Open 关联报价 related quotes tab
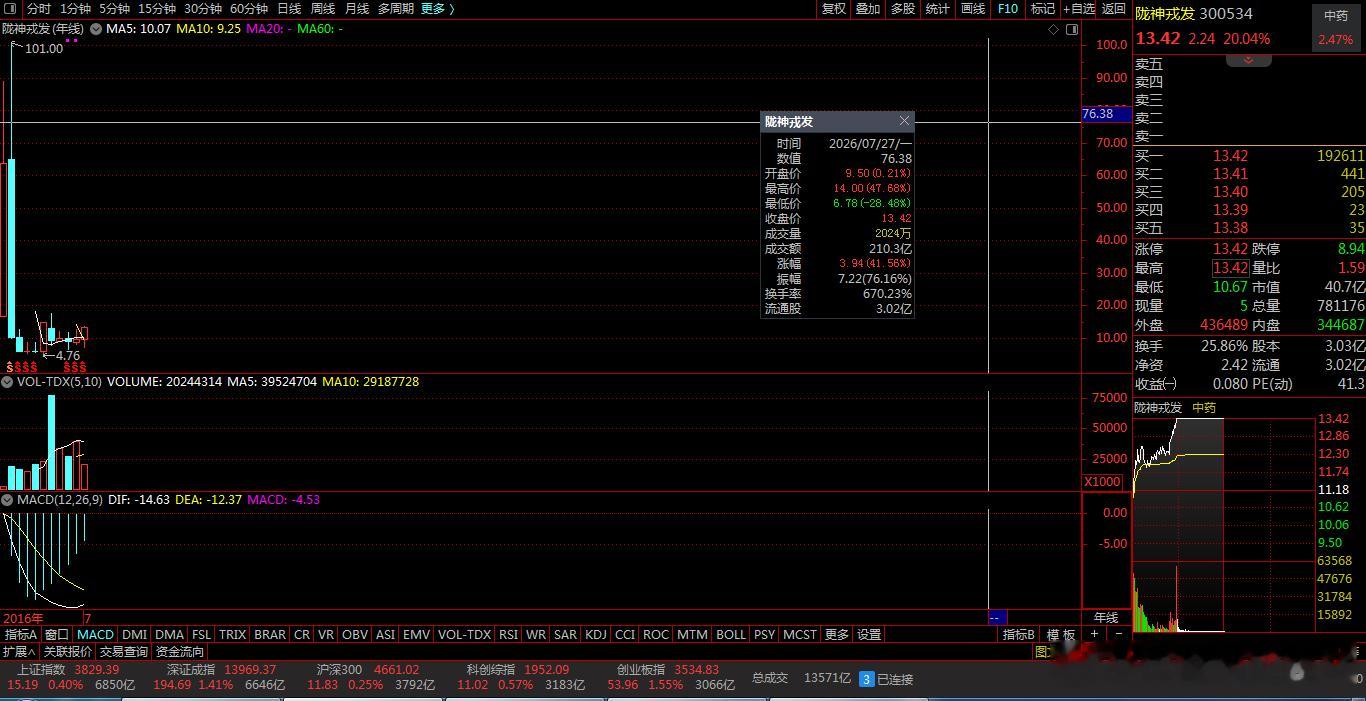1366x701 pixels. pos(68,652)
